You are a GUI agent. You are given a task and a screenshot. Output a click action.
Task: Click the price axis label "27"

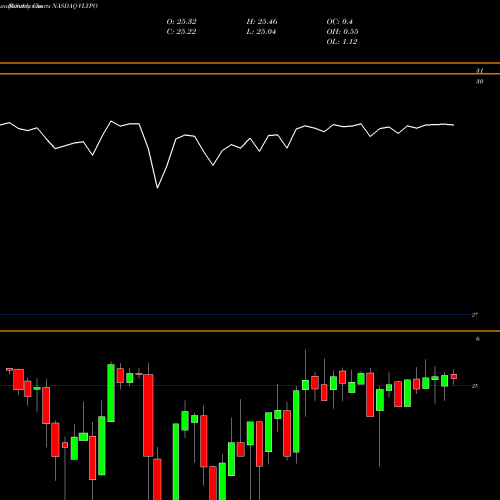[475, 315]
